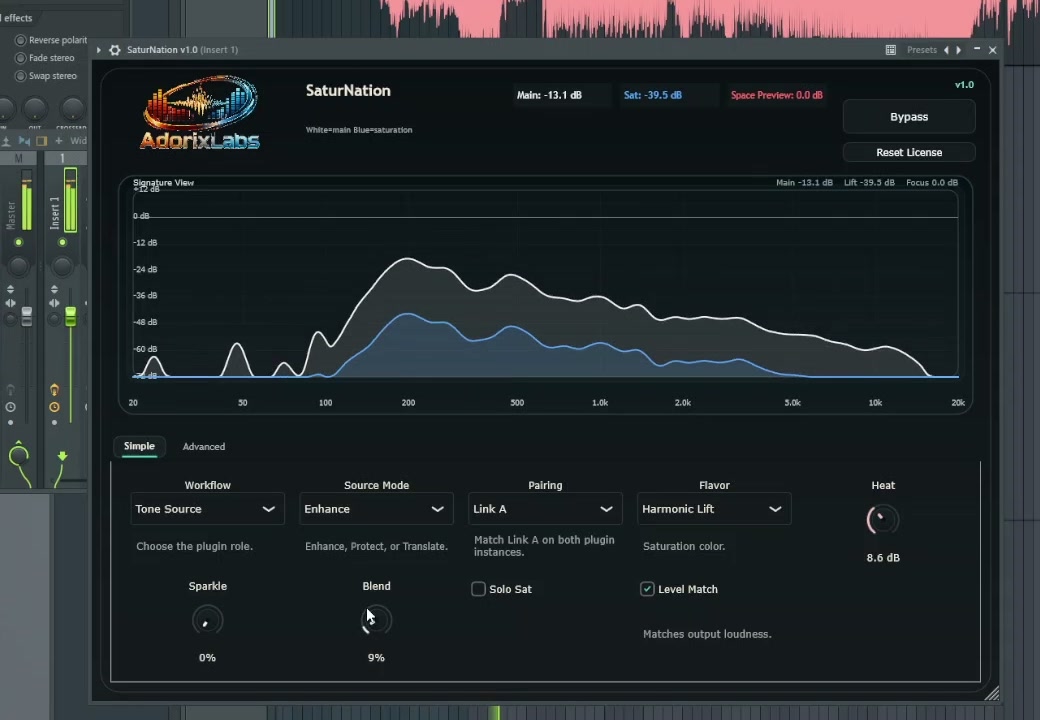Click the Master stereo separation arrows
Viewport: 1040px width, 720px height.
tap(11, 304)
